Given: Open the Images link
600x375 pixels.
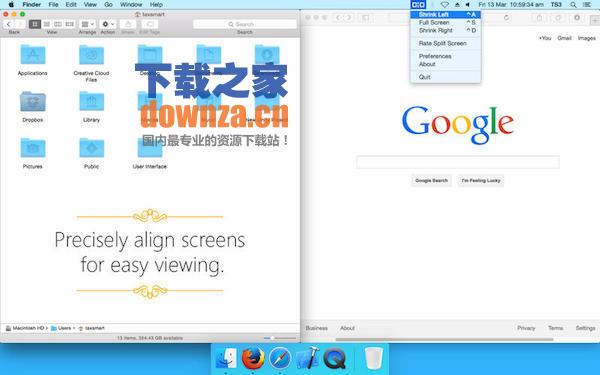Looking at the screenshot, I should coord(587,38).
